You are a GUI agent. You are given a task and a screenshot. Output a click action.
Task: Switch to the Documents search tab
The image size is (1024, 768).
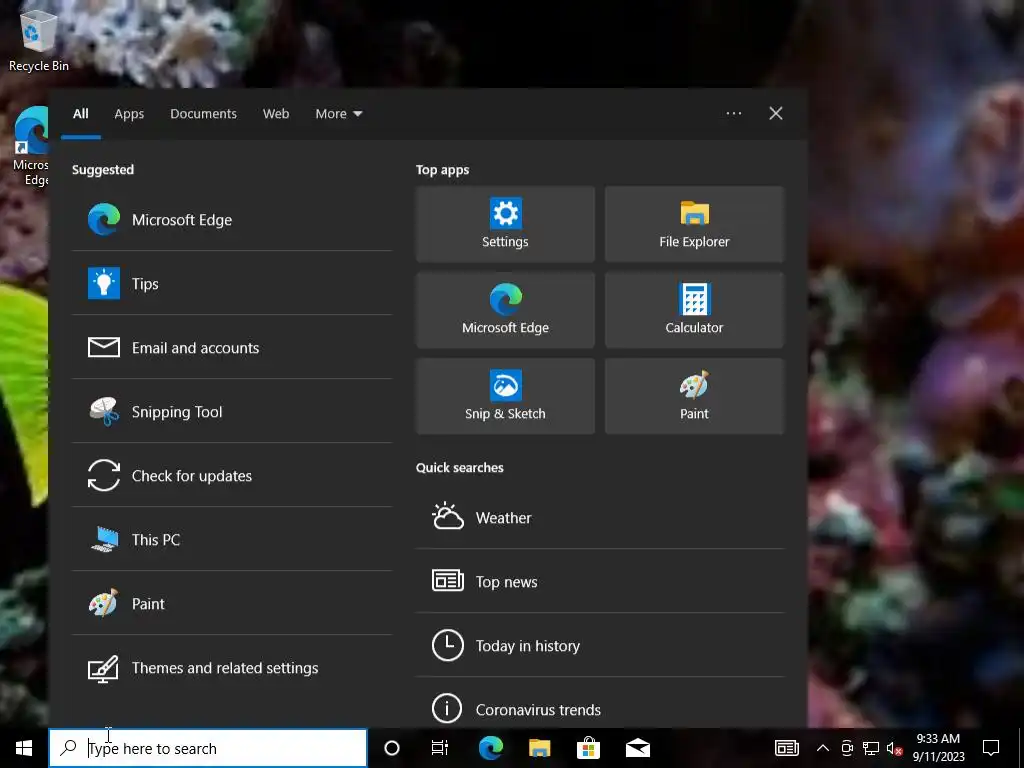[x=204, y=114]
